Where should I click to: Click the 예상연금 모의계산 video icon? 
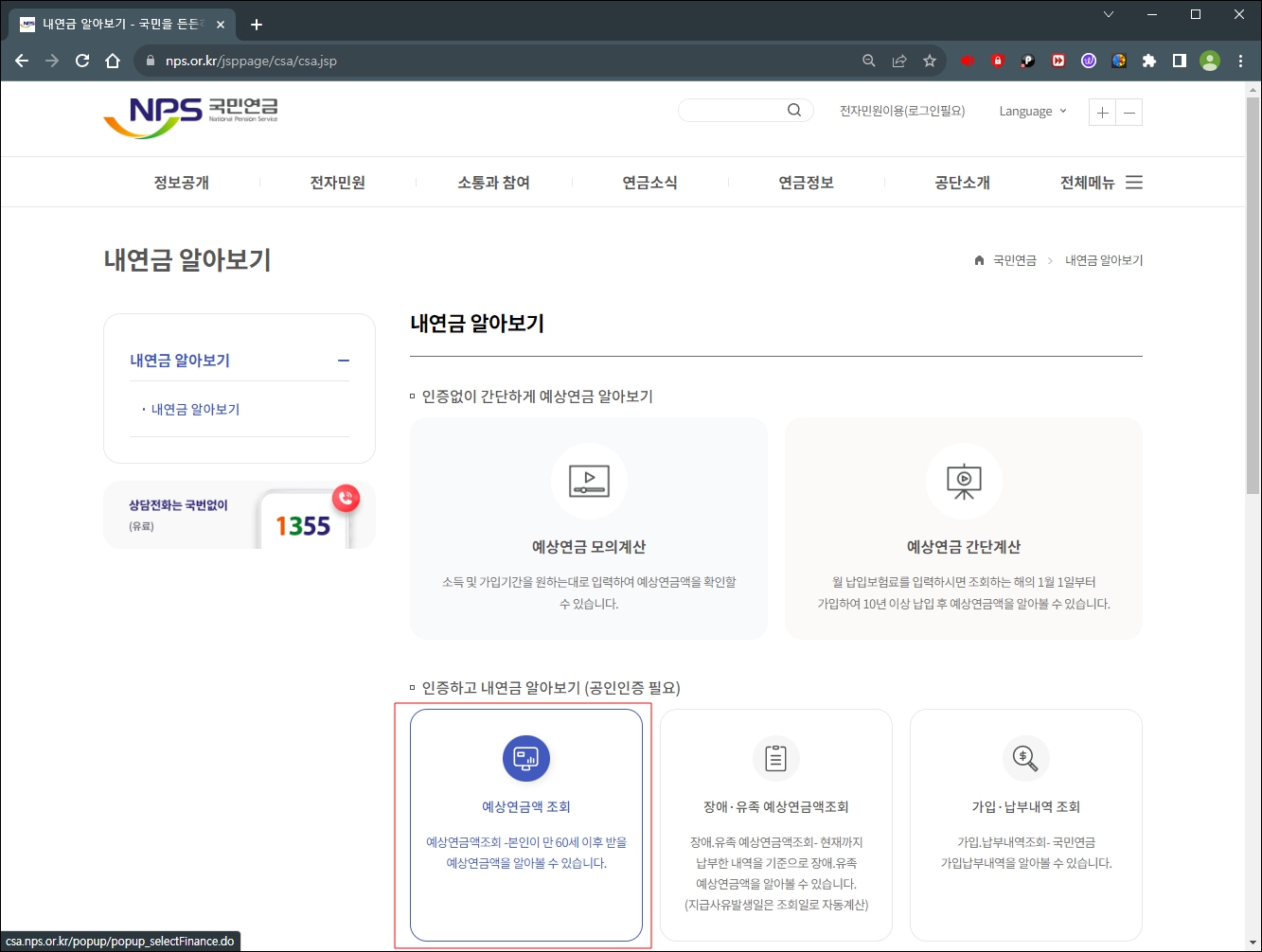589,481
